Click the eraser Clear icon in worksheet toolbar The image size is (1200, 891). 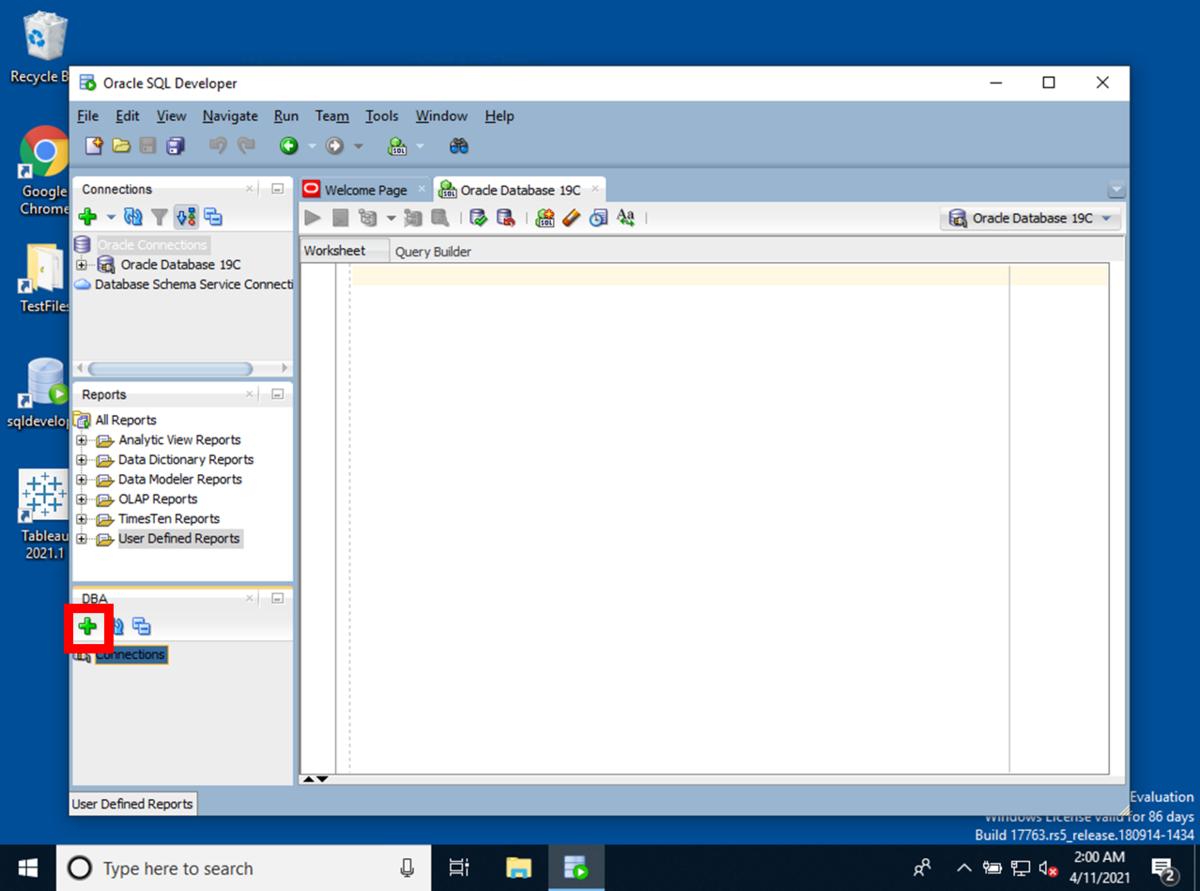coord(571,217)
